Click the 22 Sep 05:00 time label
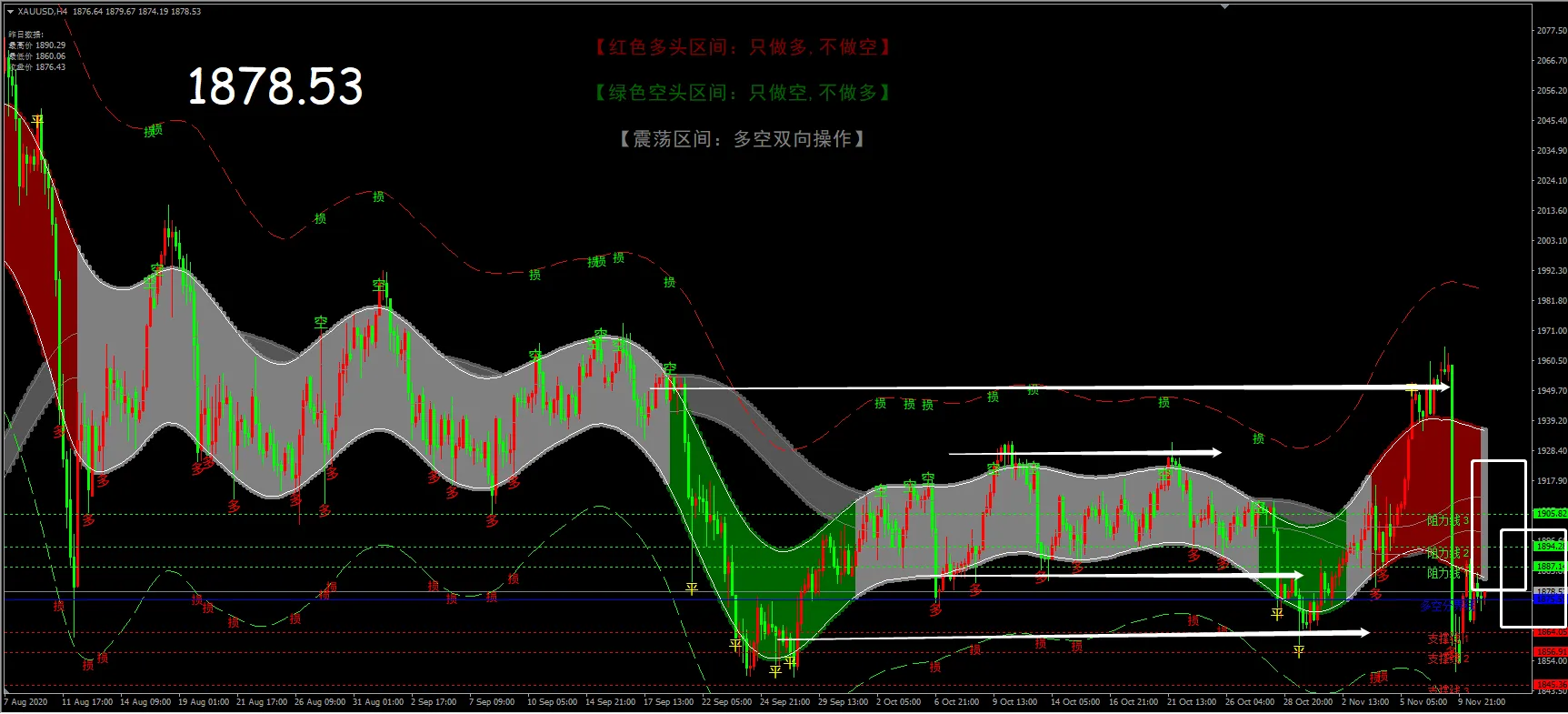1568x714 pixels. [726, 702]
